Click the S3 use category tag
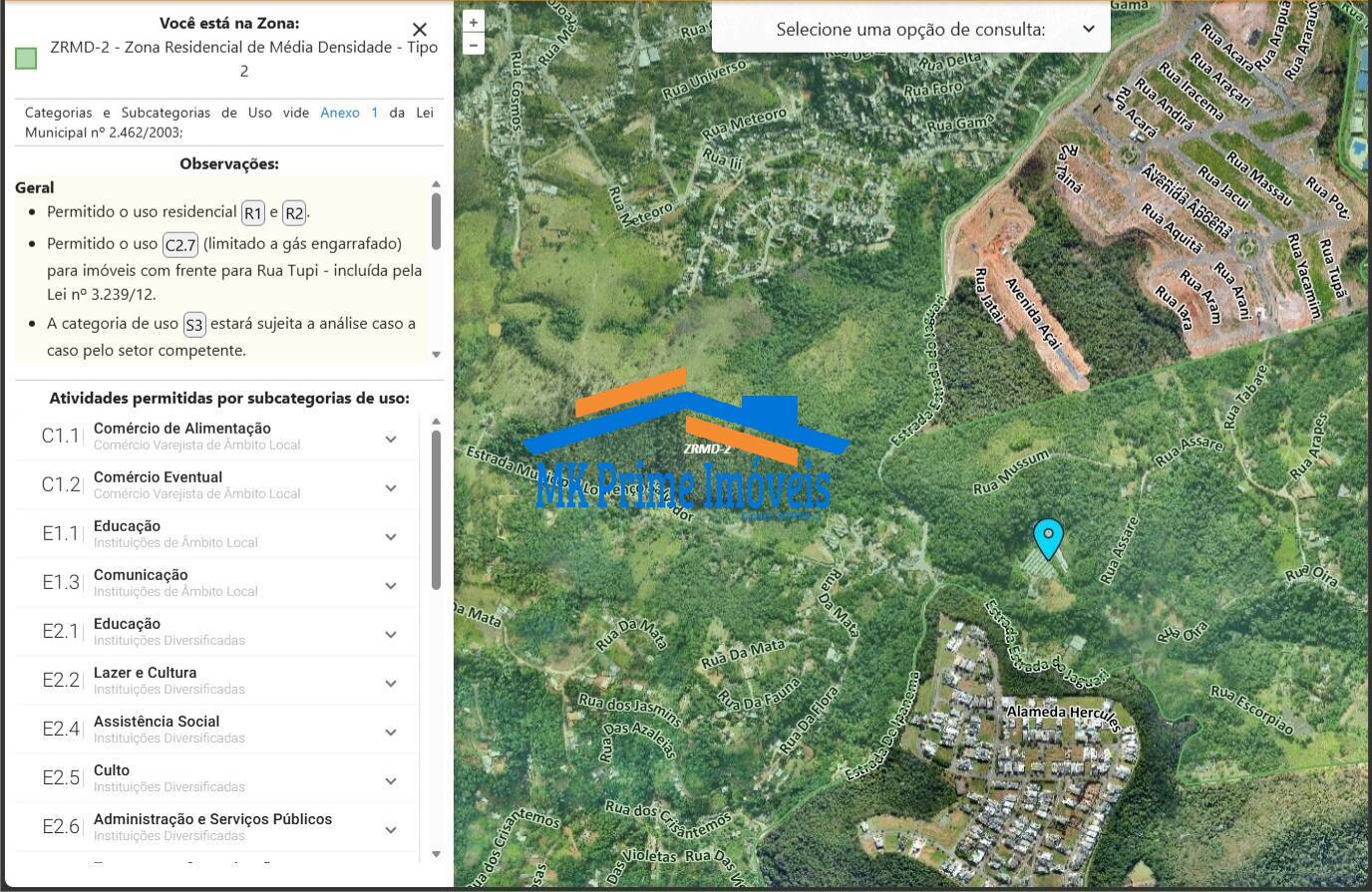 tap(194, 324)
